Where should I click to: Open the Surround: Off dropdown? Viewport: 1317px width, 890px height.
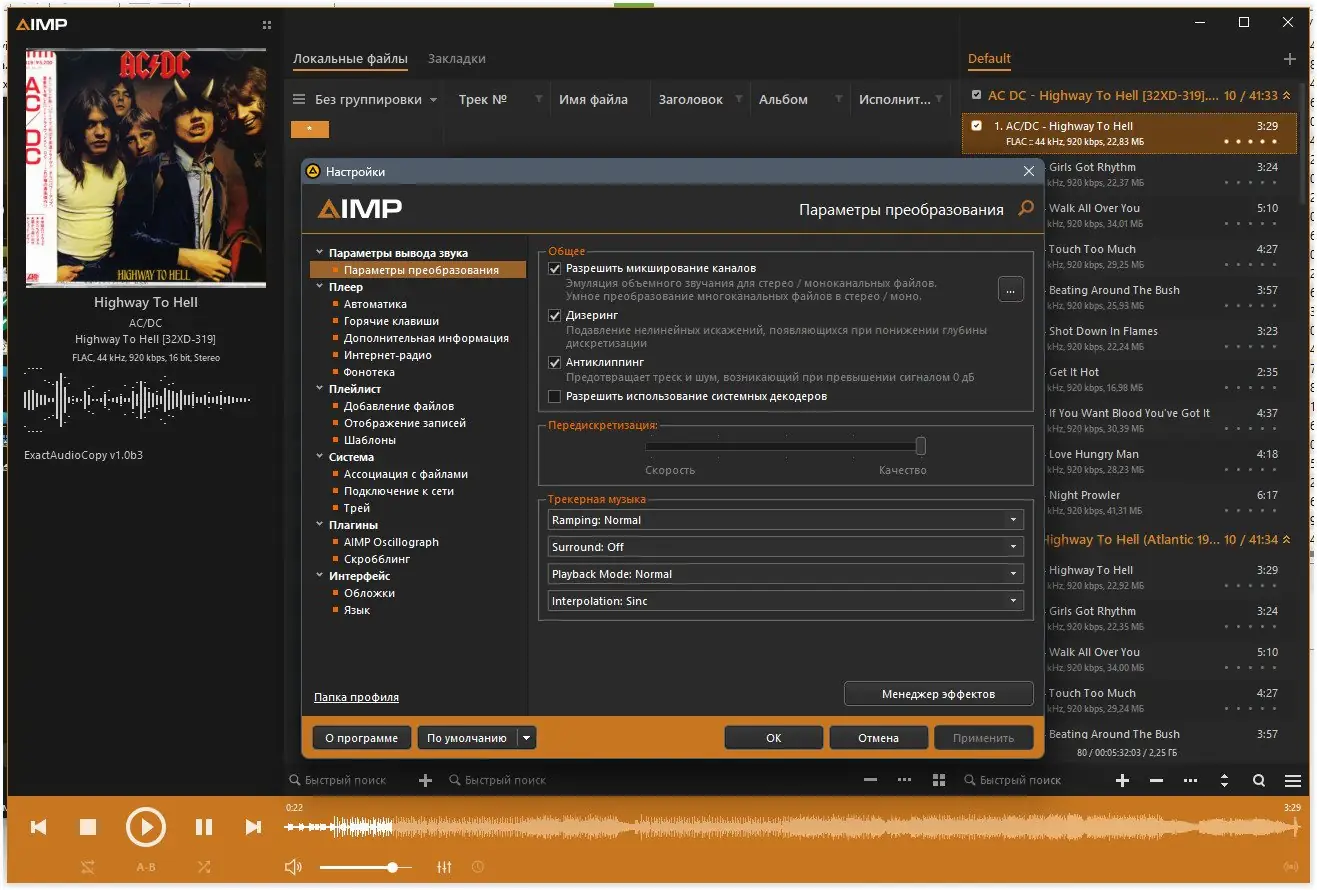pos(1013,547)
